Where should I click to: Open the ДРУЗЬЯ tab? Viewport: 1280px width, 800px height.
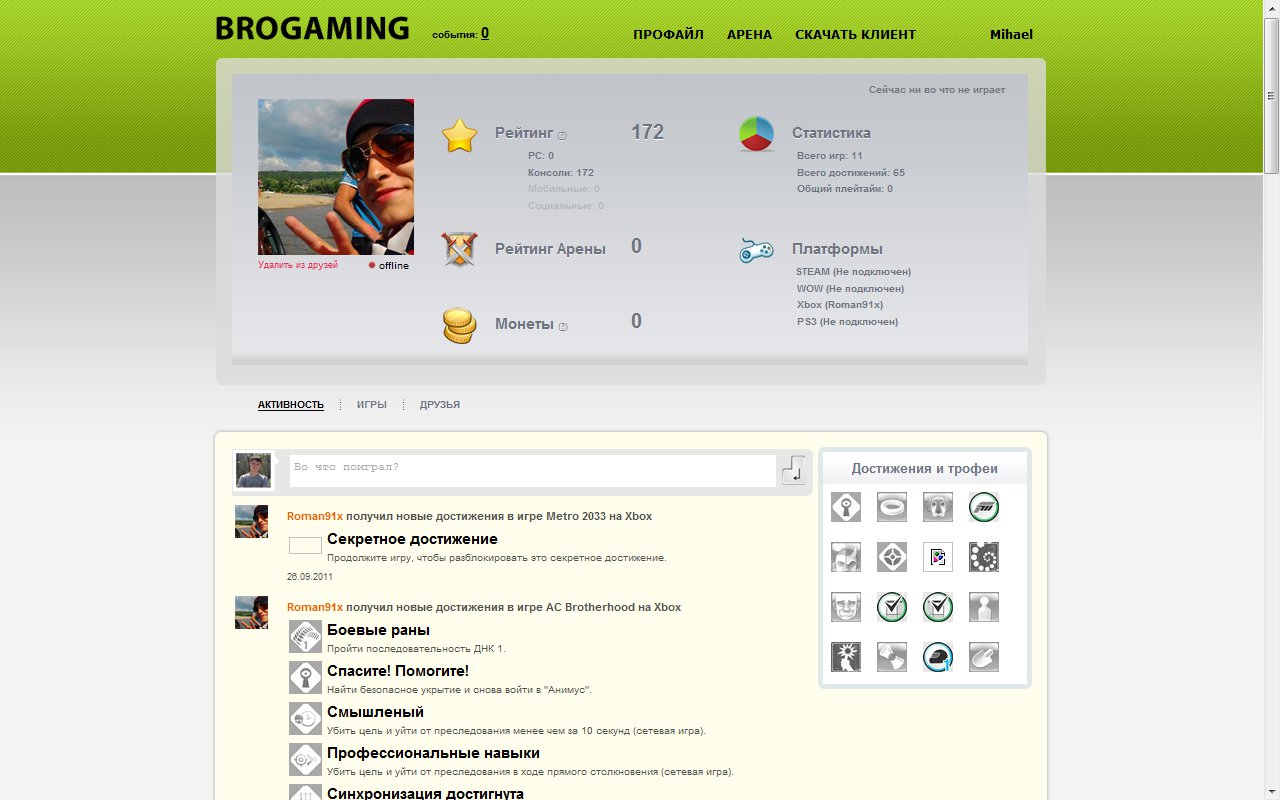click(439, 404)
